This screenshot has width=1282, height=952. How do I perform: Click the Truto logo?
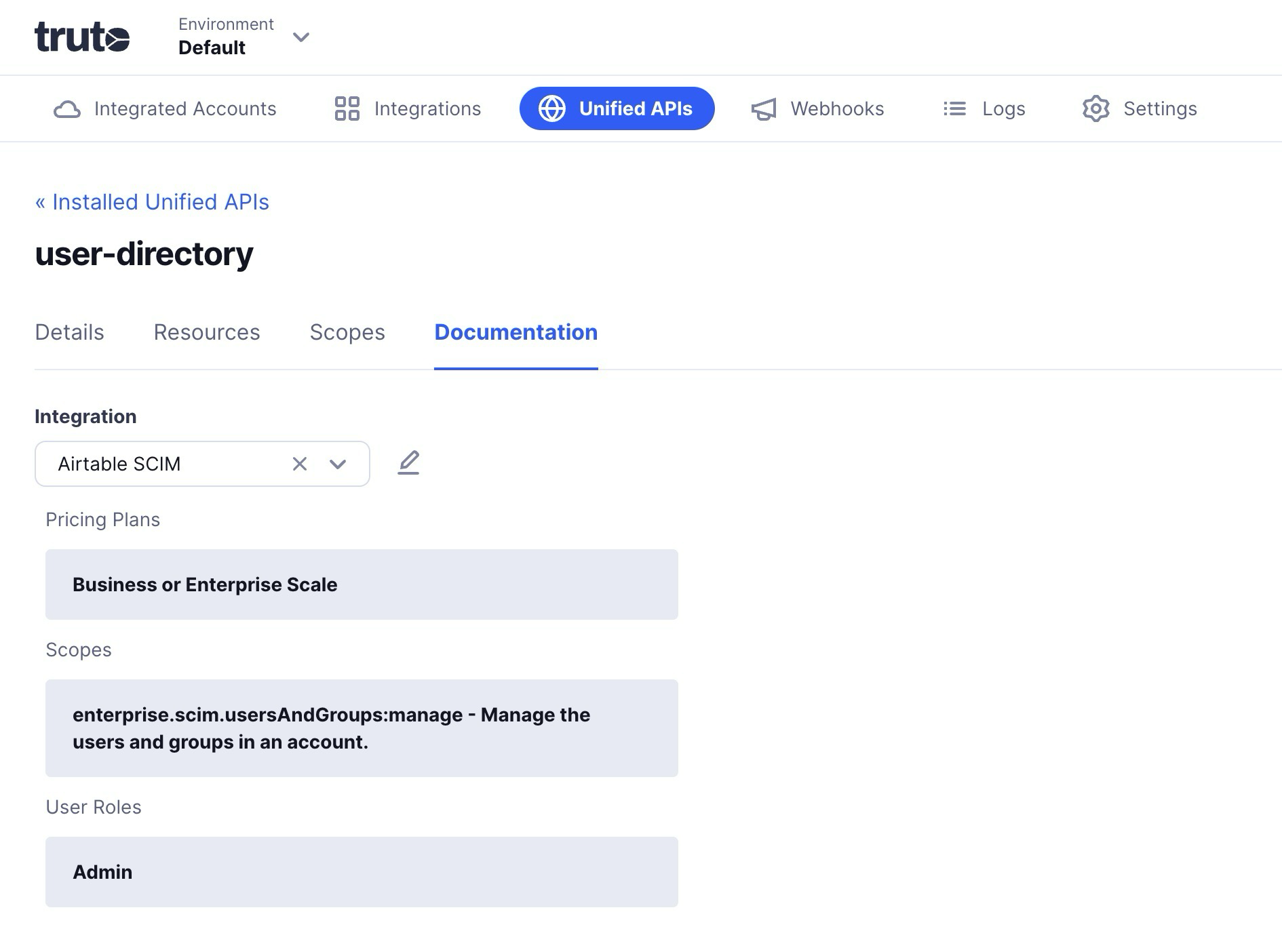[82, 37]
